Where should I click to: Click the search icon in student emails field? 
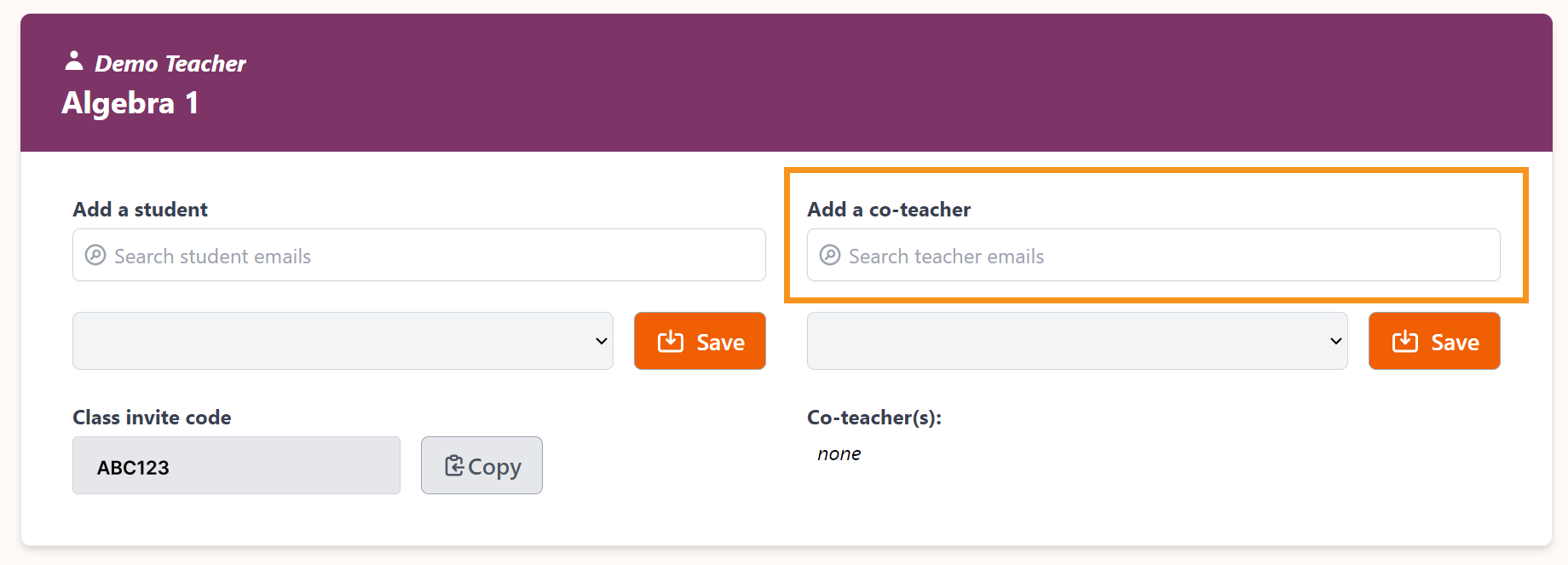[x=95, y=256]
